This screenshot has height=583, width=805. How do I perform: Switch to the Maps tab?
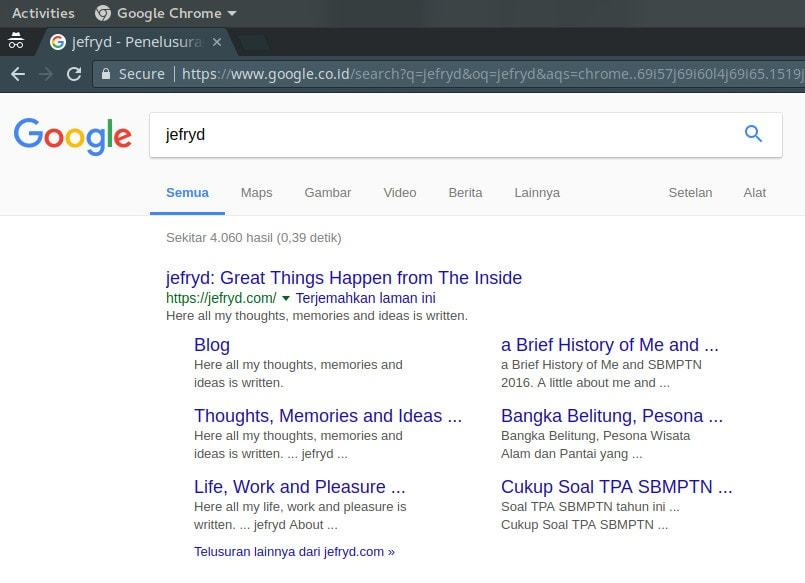[256, 193]
